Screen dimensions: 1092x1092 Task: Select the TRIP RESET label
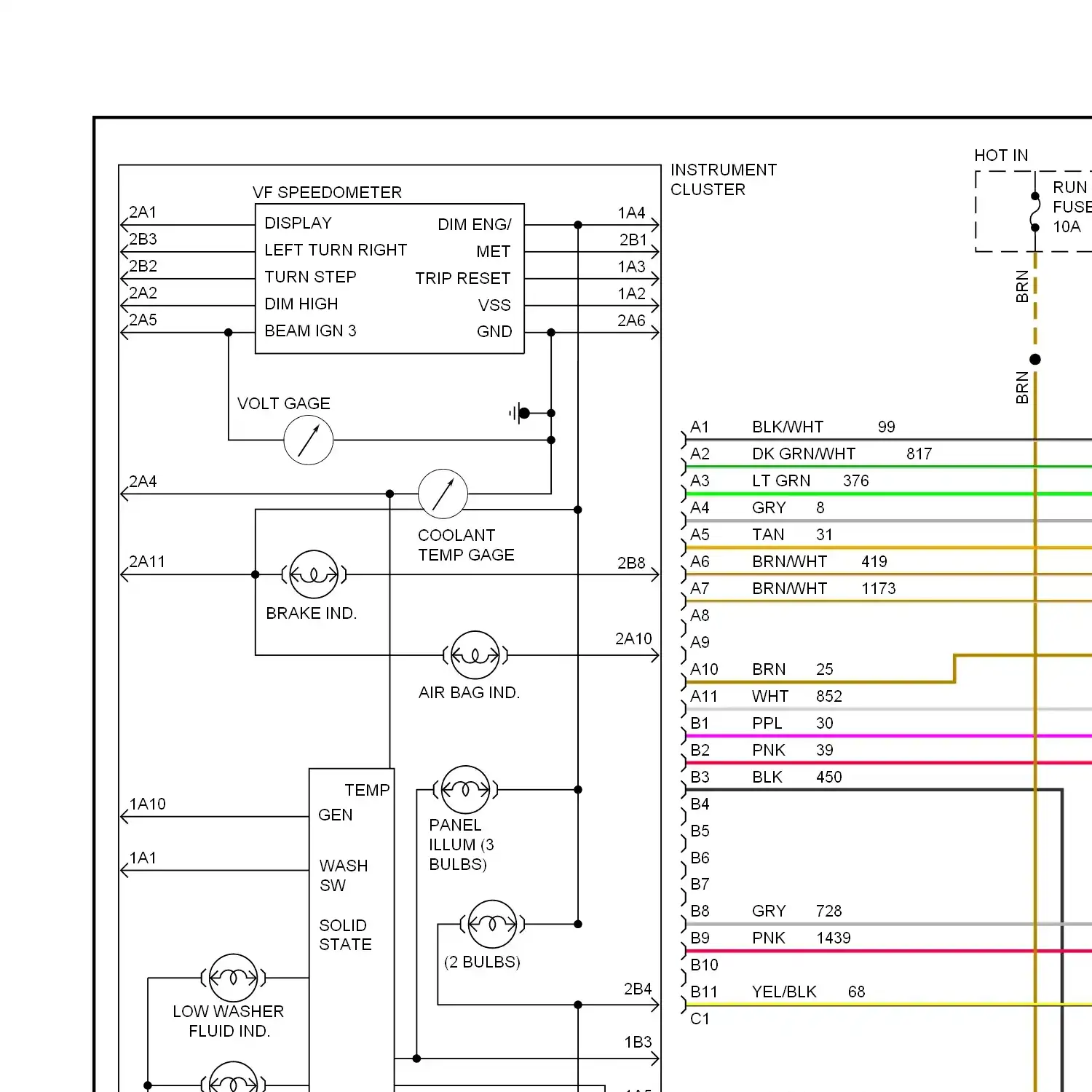point(462,278)
